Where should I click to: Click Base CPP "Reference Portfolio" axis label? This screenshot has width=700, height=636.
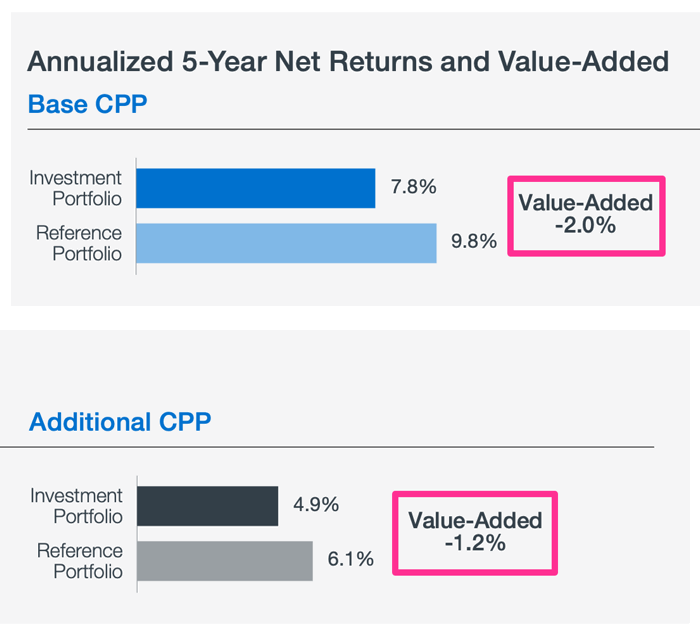tap(79, 243)
